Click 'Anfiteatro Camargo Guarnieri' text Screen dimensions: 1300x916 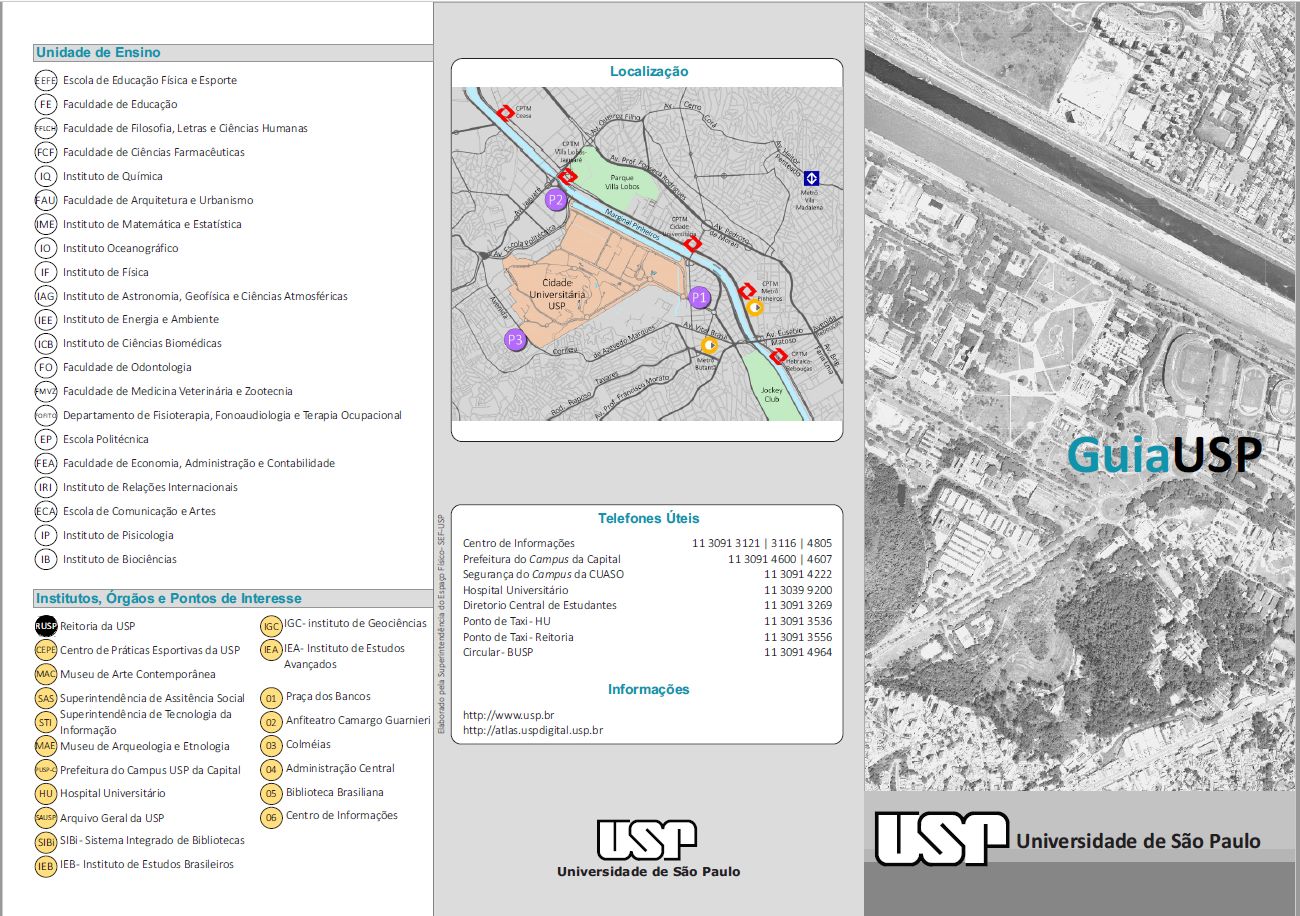tap(358, 720)
